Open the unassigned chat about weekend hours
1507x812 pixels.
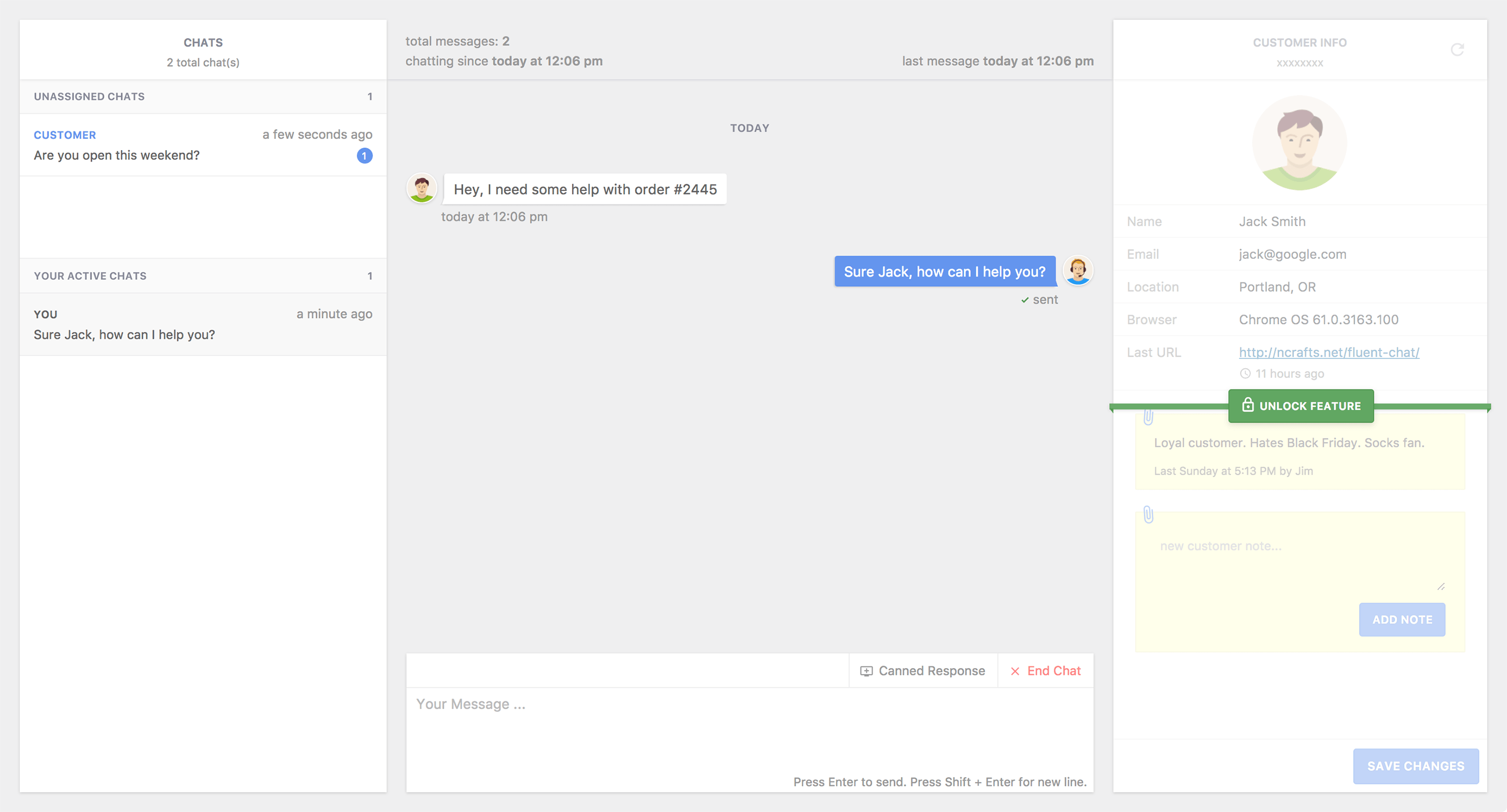203,145
